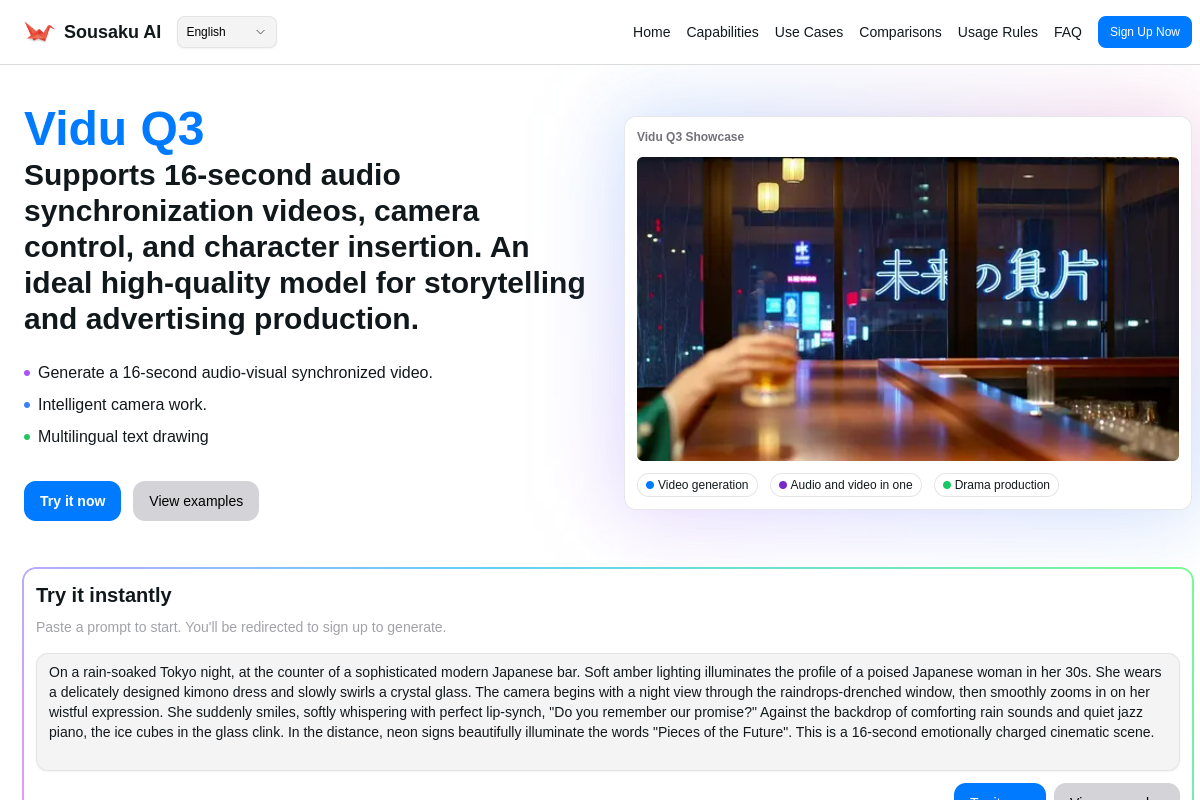Click the blue button under the prompt box
The image size is (1200, 800).
coord(999,792)
